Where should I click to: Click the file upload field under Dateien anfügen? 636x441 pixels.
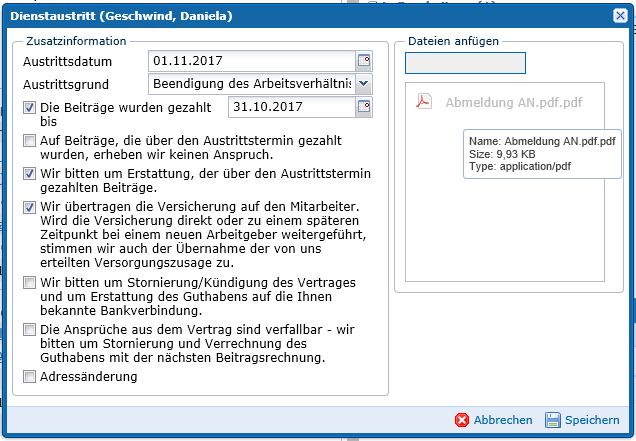(x=465, y=63)
